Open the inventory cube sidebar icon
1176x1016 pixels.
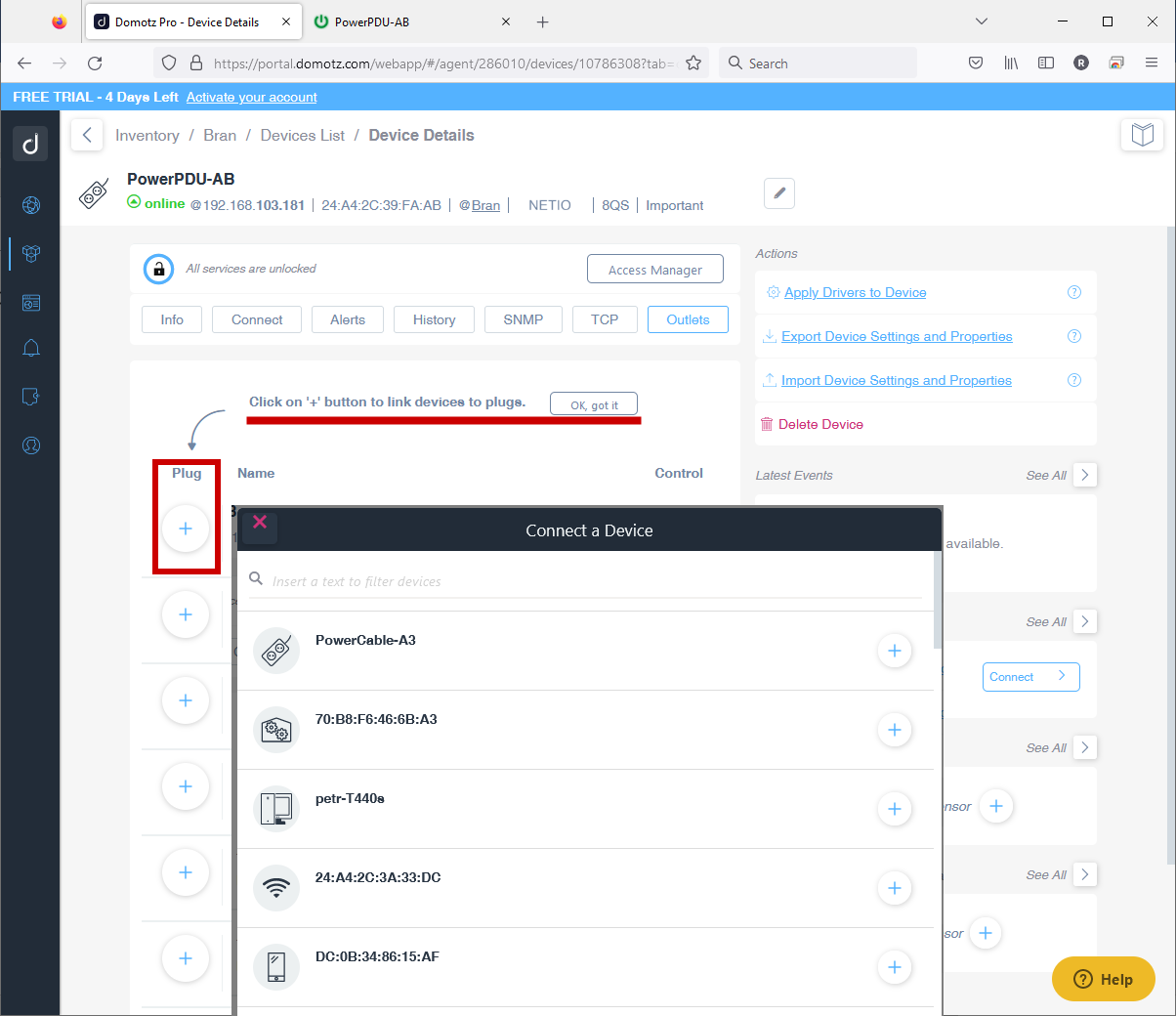[x=31, y=253]
